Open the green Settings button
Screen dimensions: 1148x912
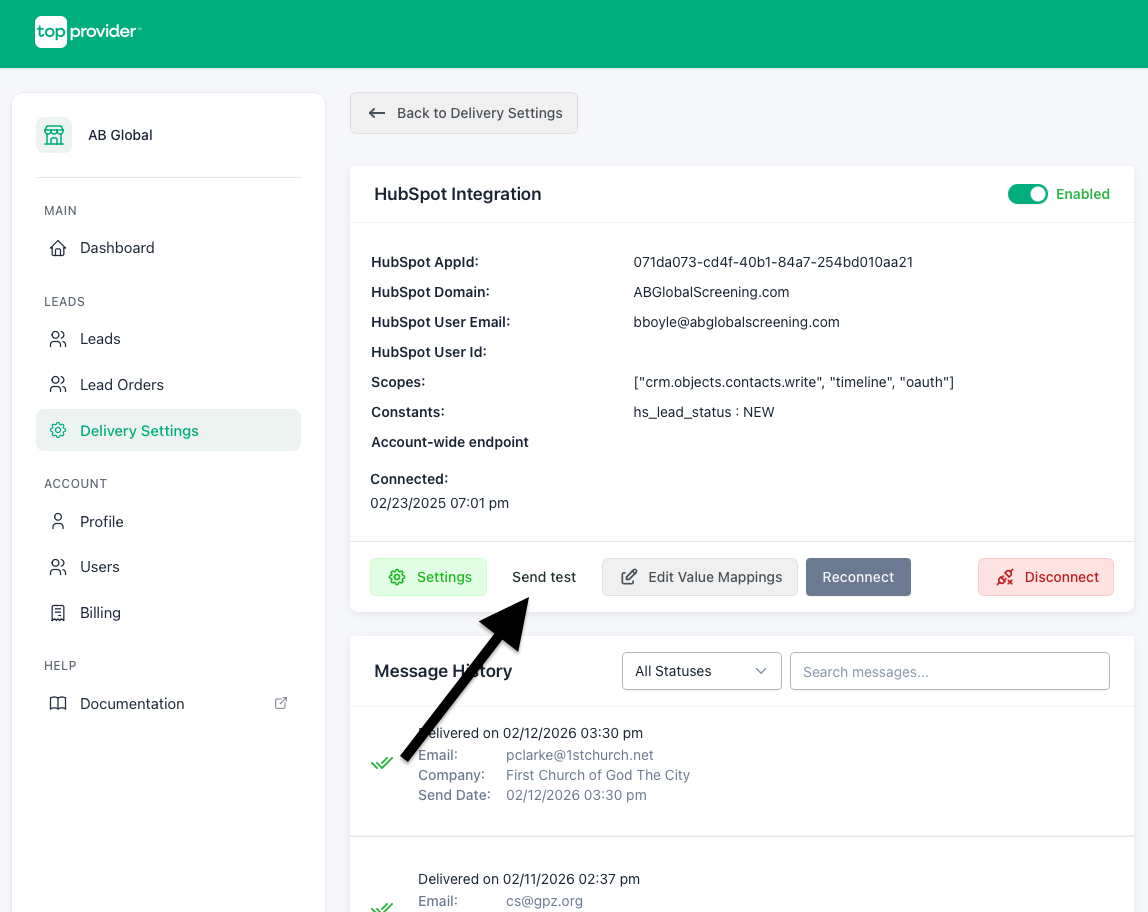[428, 577]
